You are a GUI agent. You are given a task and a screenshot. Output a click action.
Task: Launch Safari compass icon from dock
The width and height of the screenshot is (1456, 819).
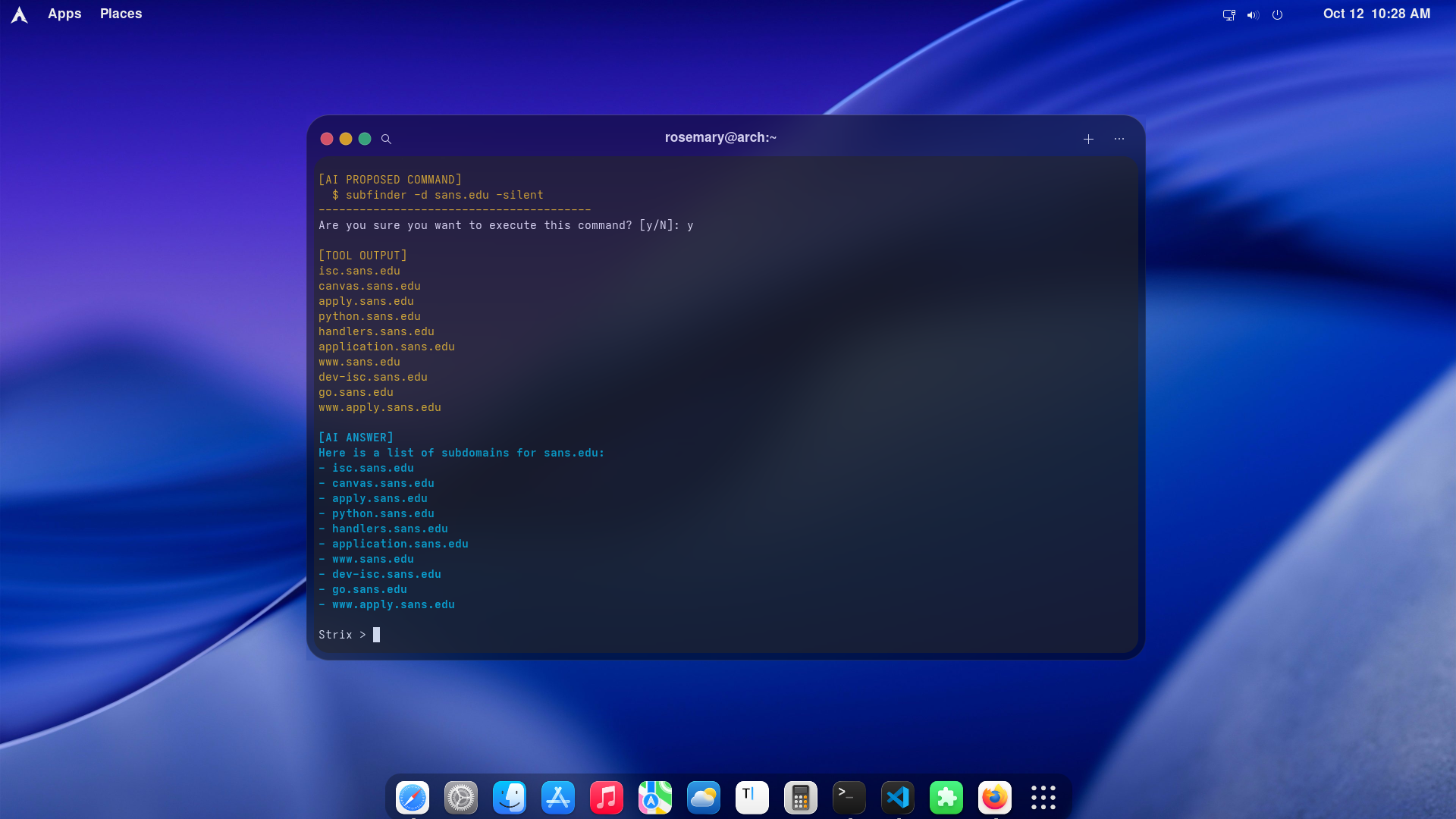[413, 797]
